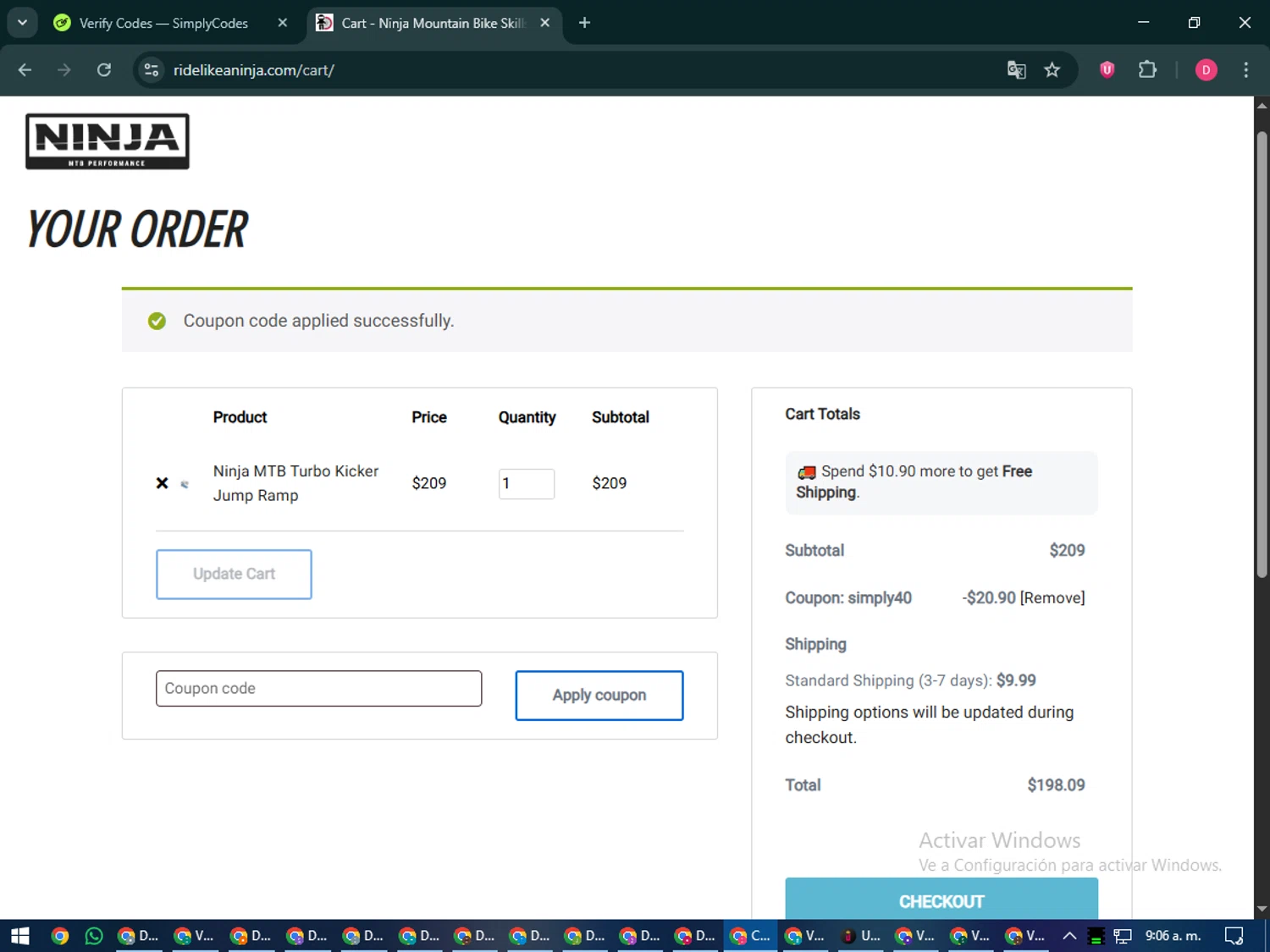The width and height of the screenshot is (1270, 952).
Task: Open the Extensions puzzle icon
Action: [1147, 70]
